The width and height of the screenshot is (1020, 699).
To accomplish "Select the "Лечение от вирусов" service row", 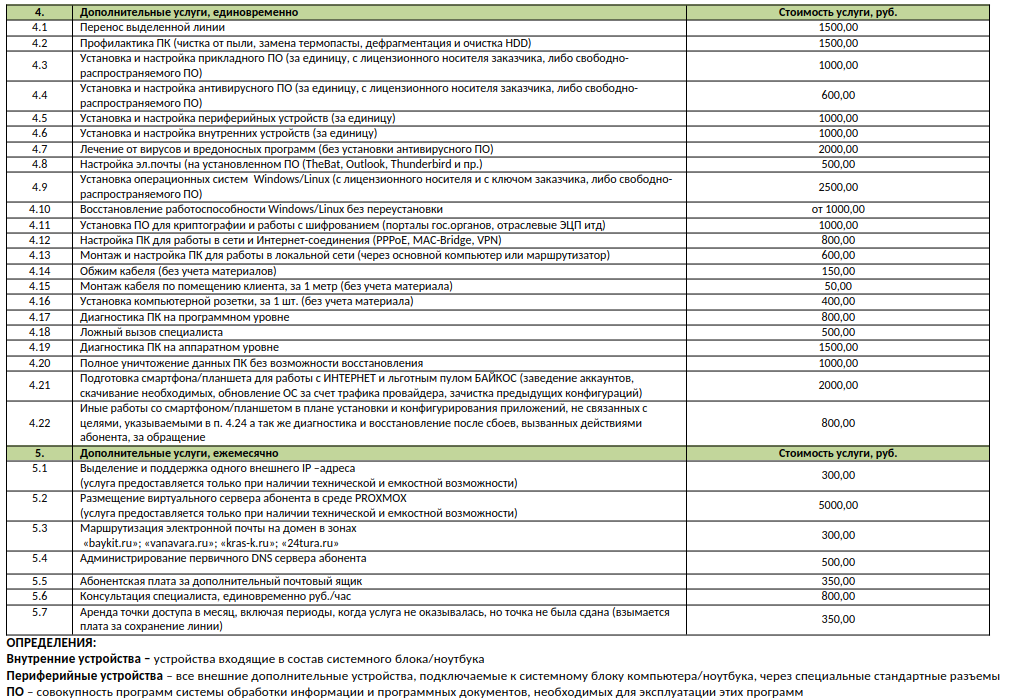I will [286, 149].
